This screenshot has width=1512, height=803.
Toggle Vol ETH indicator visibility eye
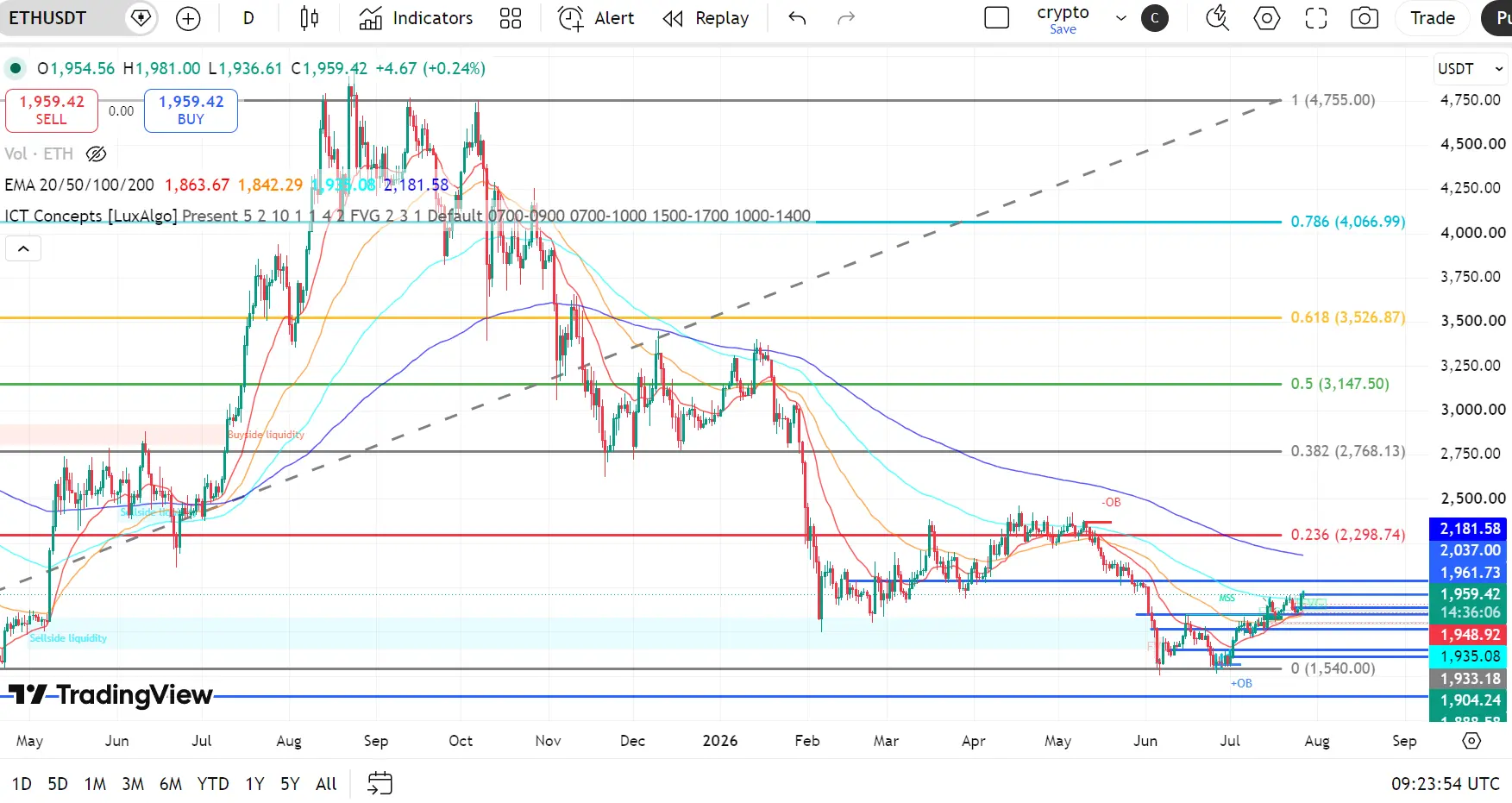coord(97,154)
